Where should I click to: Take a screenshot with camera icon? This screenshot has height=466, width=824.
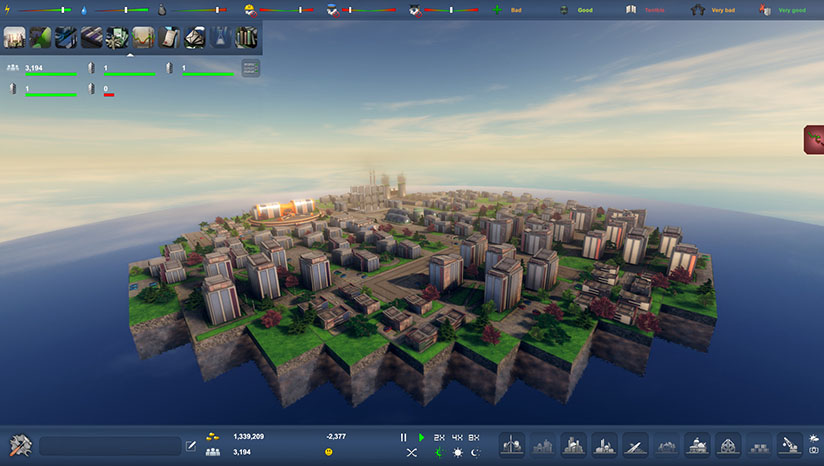[x=814, y=451]
